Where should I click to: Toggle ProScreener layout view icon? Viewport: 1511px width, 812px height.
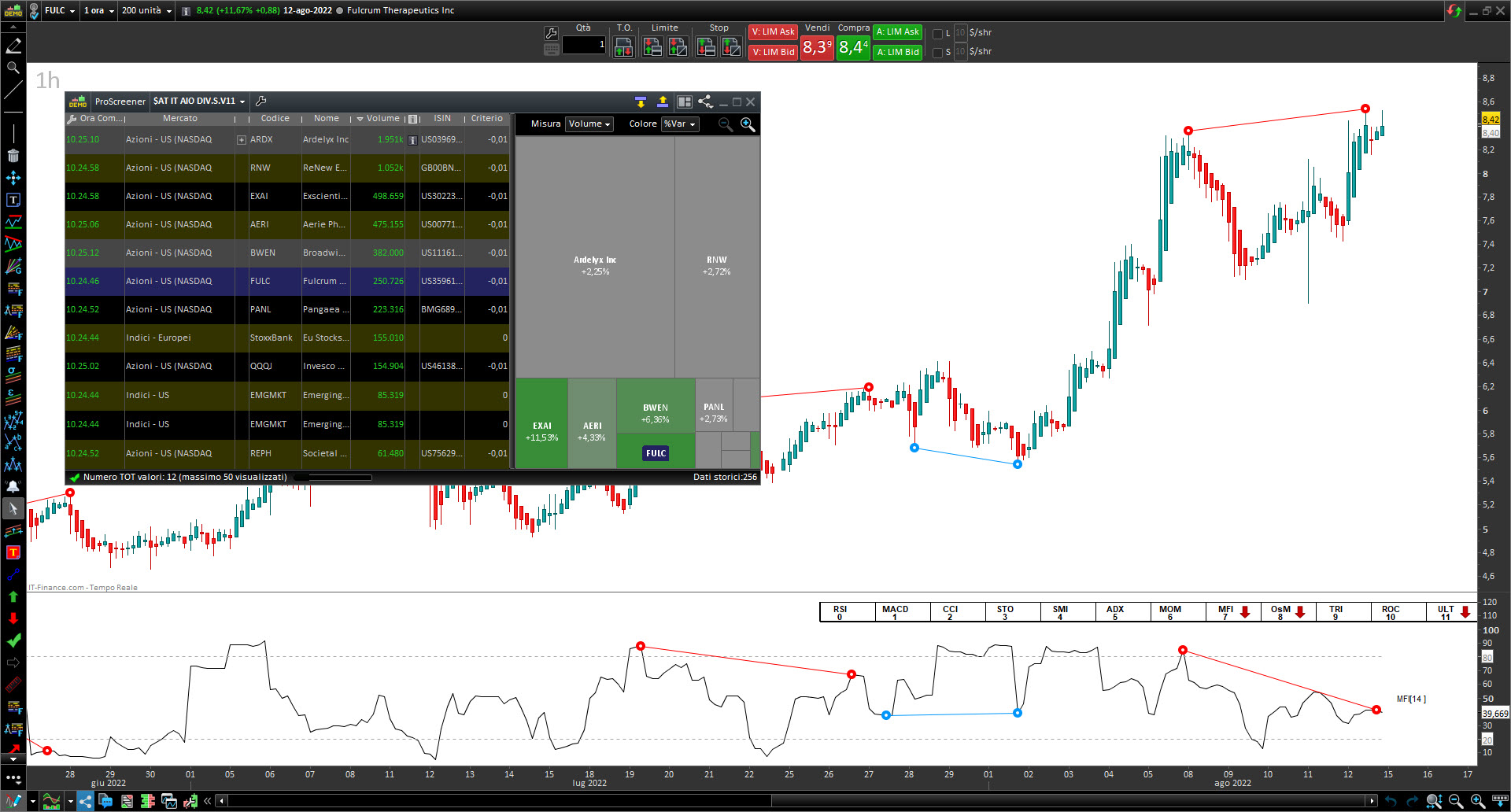(685, 101)
